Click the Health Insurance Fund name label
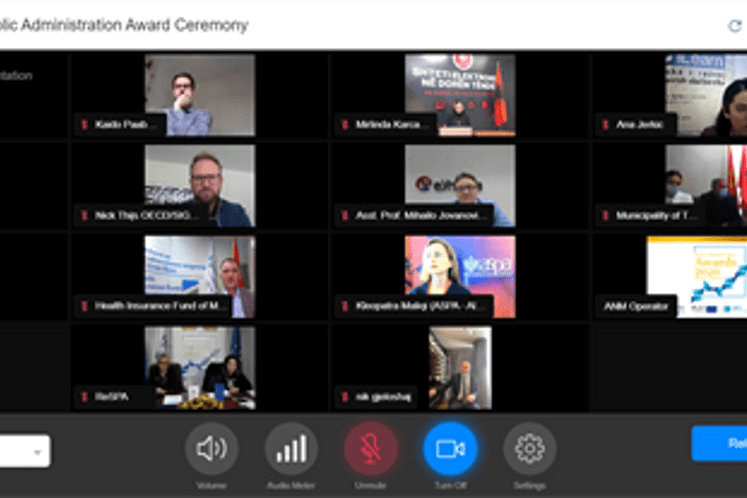The image size is (747, 498). tap(160, 306)
